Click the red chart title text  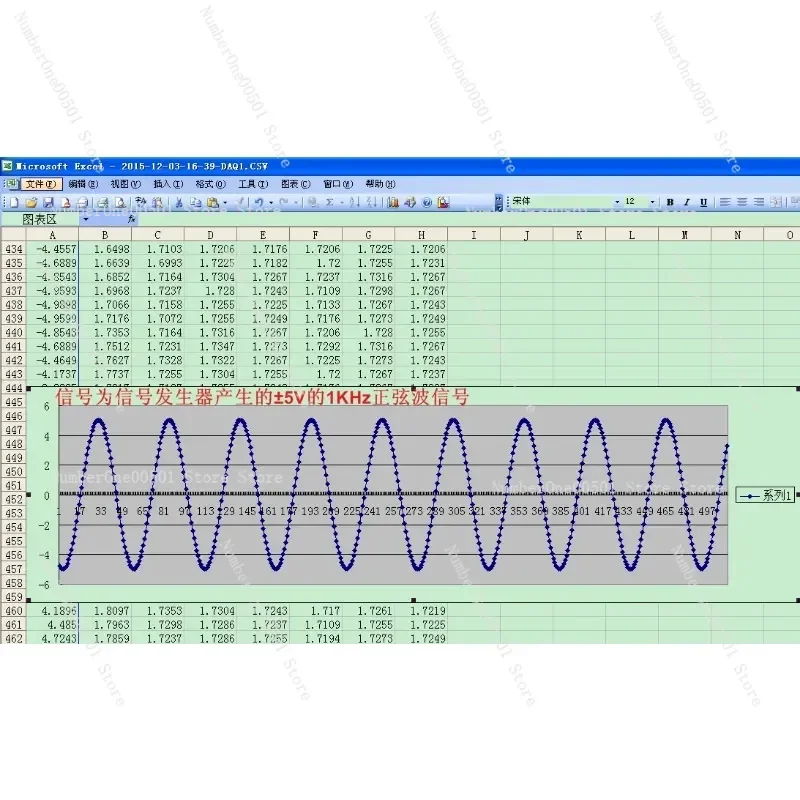(261, 397)
